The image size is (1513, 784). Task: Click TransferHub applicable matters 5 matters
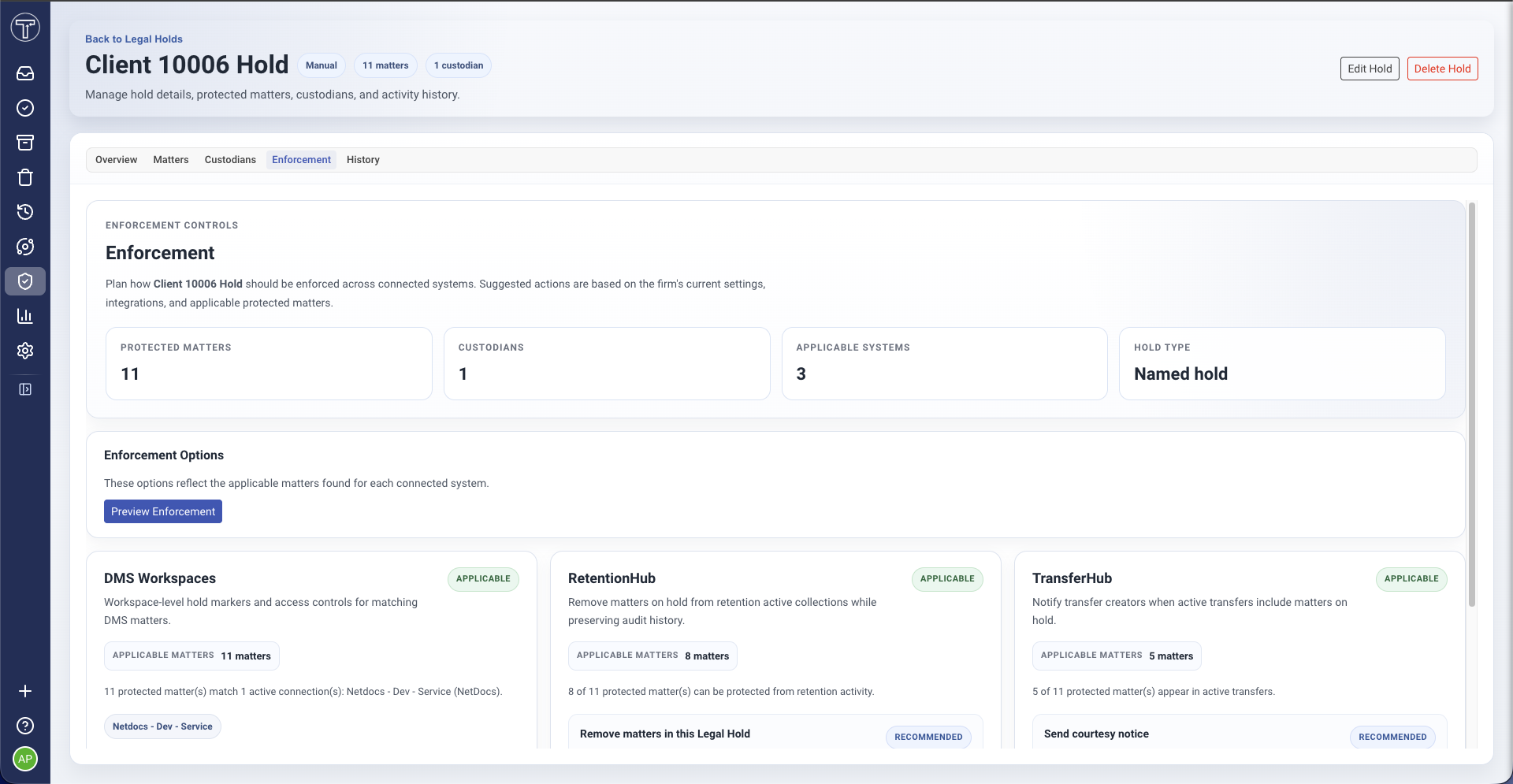click(1117, 656)
